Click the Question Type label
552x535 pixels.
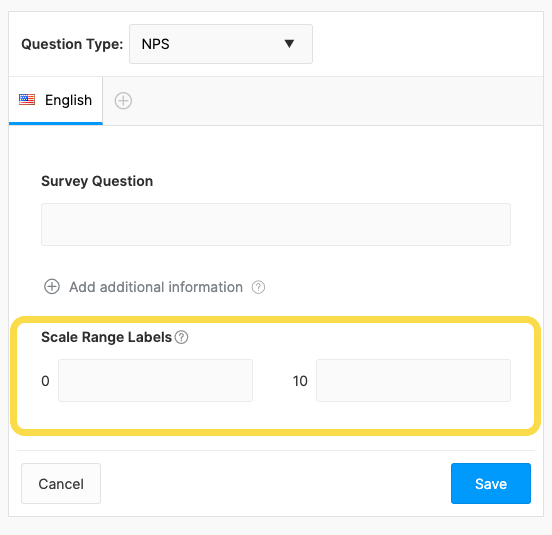pos(72,44)
